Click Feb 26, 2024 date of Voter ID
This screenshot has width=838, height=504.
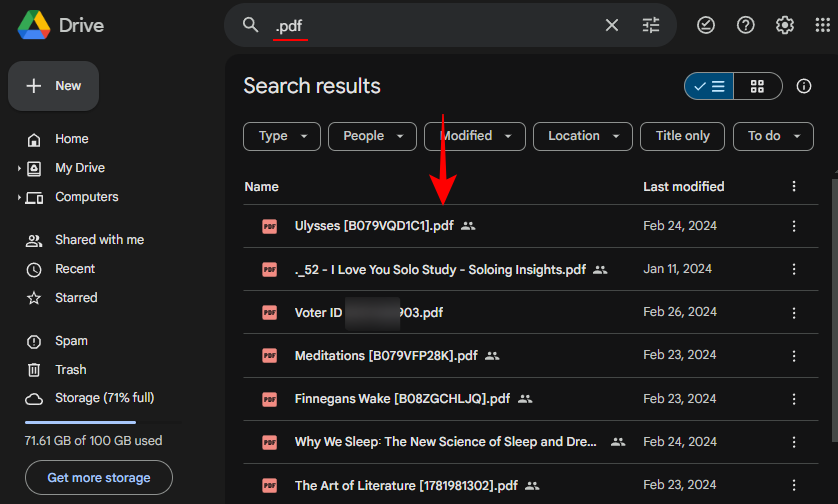click(x=680, y=312)
